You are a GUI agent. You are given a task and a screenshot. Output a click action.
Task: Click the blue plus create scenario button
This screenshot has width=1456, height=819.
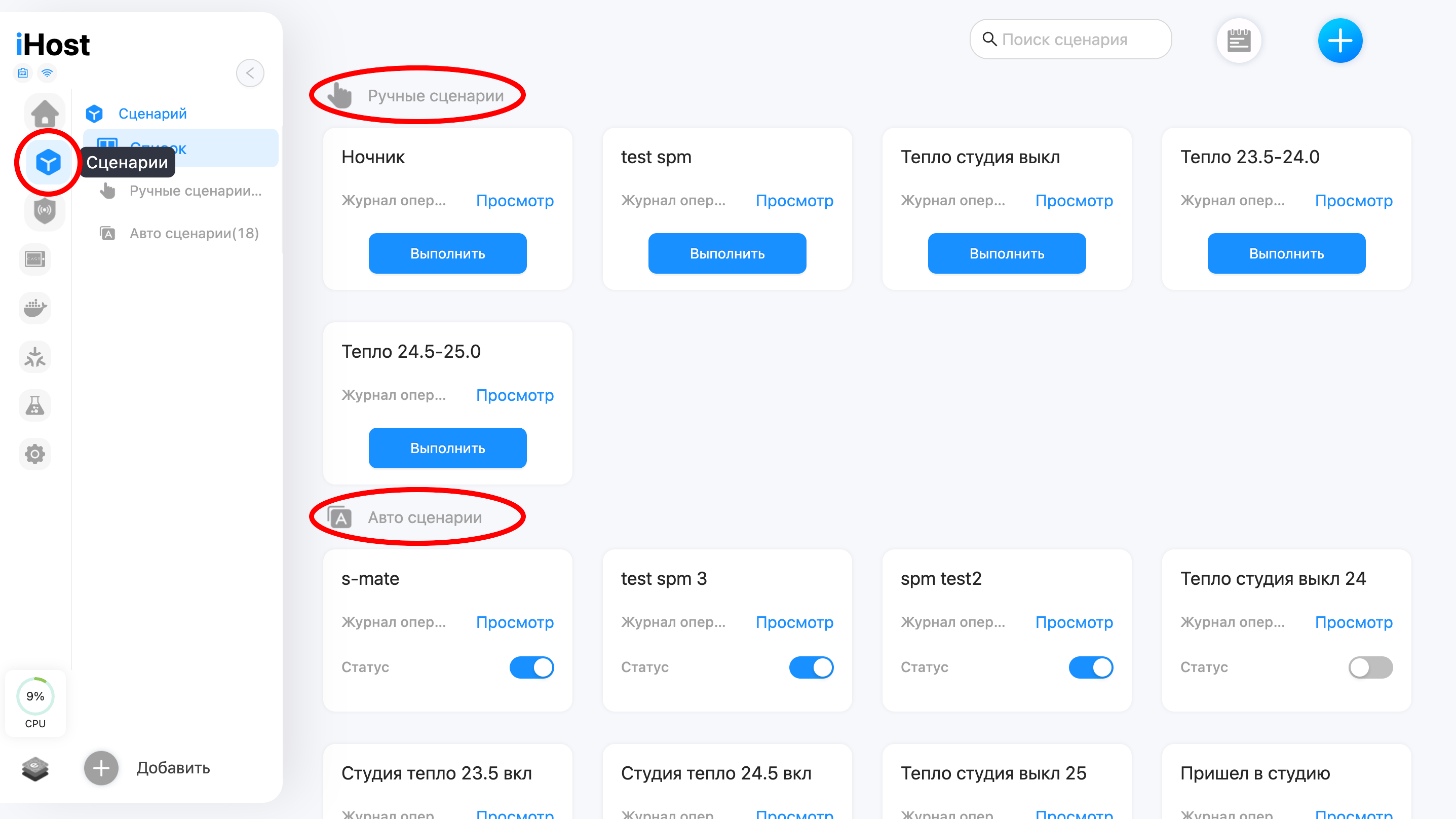coord(1339,41)
